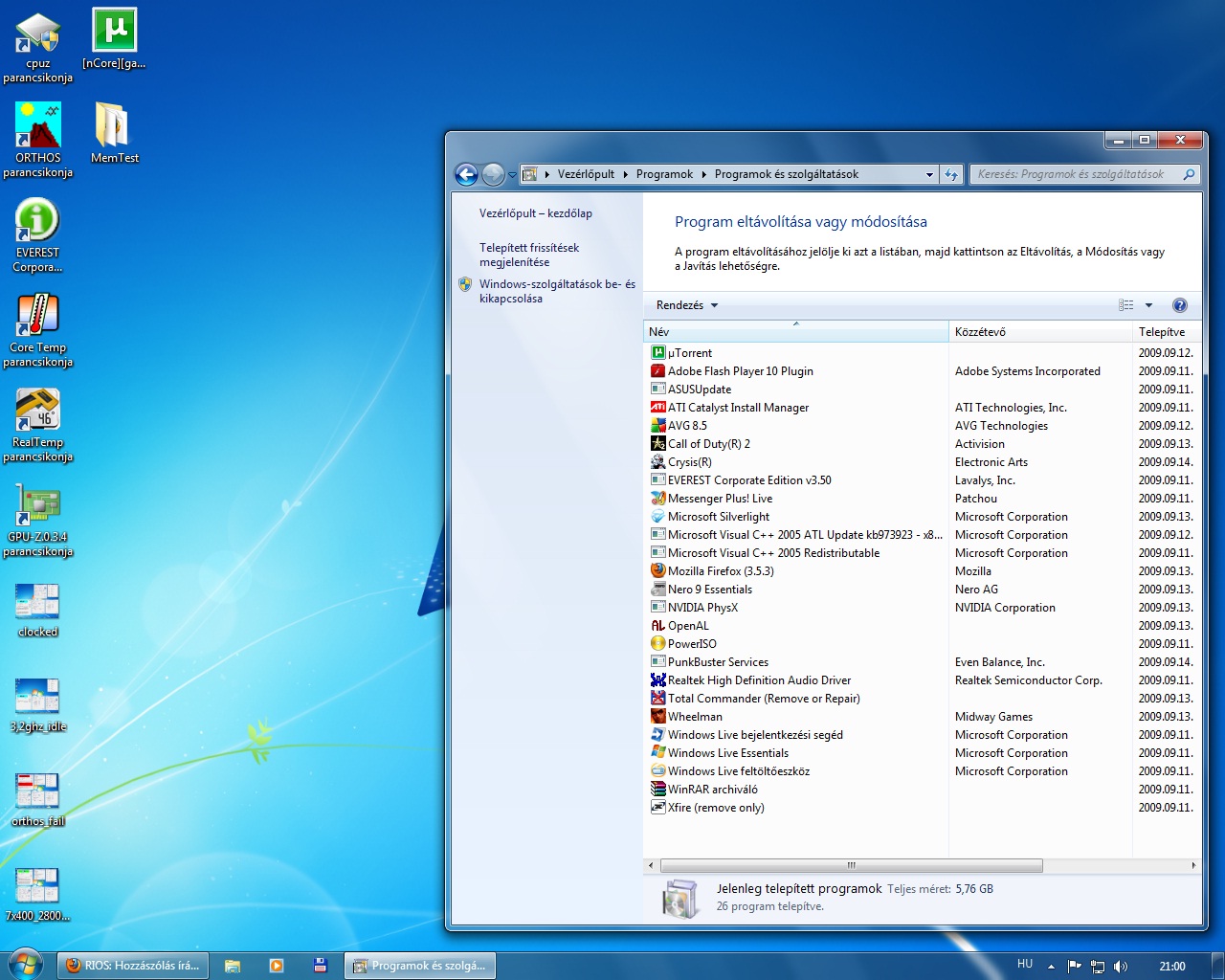Click the change view icon button
Image resolution: width=1225 pixels, height=980 pixels.
1126,305
